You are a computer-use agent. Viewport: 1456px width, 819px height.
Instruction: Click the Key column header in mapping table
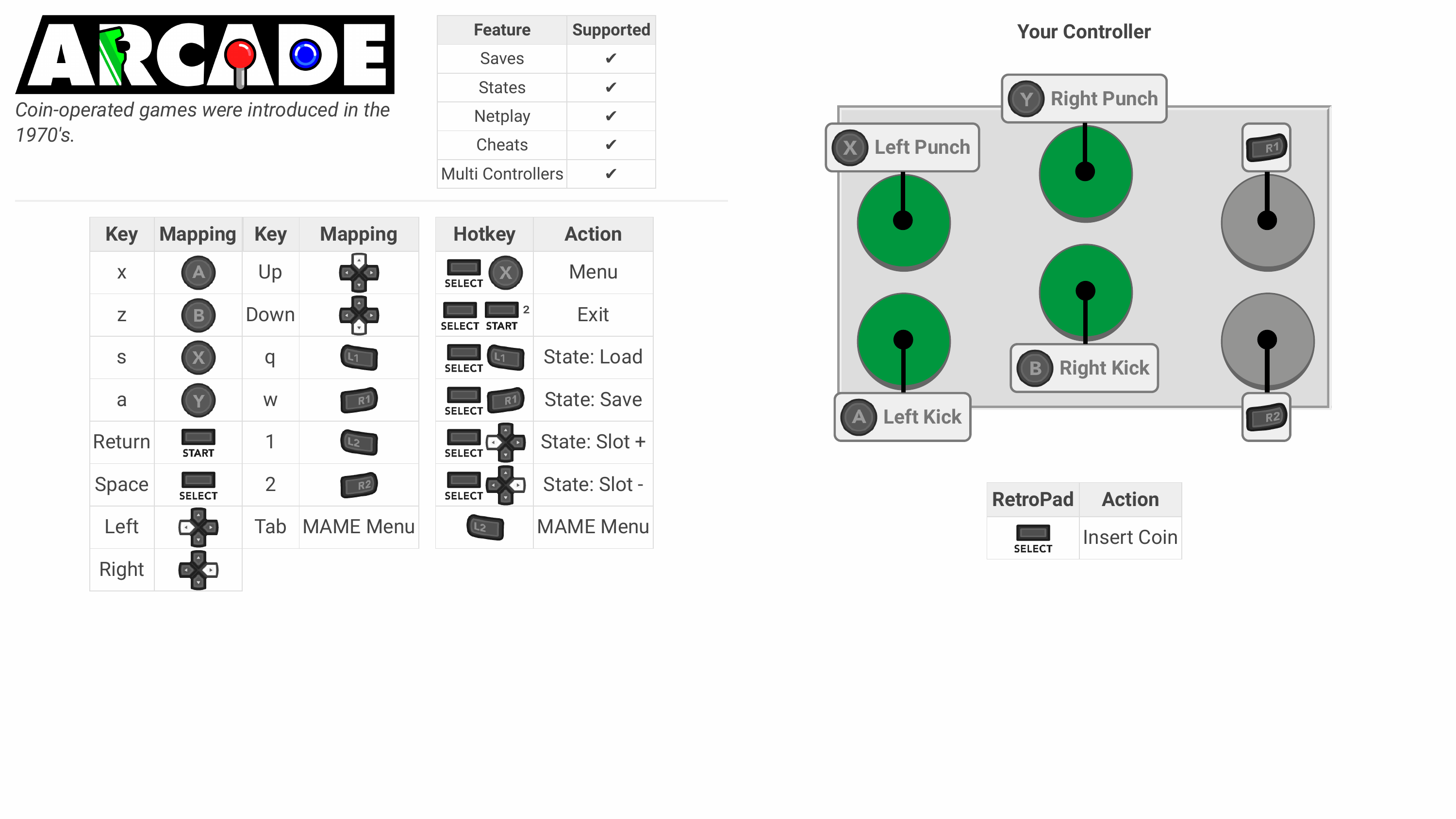(119, 234)
